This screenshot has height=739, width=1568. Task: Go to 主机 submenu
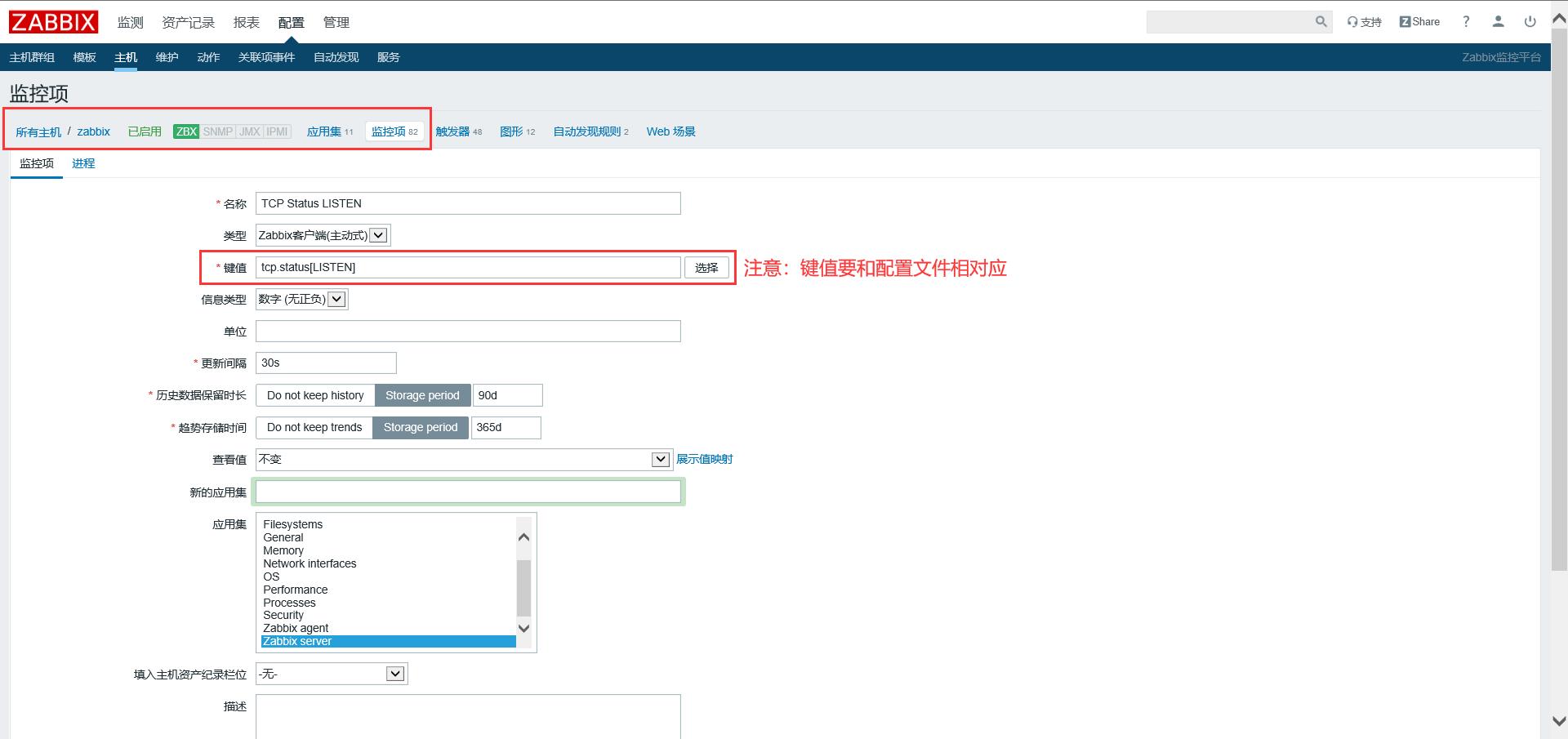pos(126,57)
